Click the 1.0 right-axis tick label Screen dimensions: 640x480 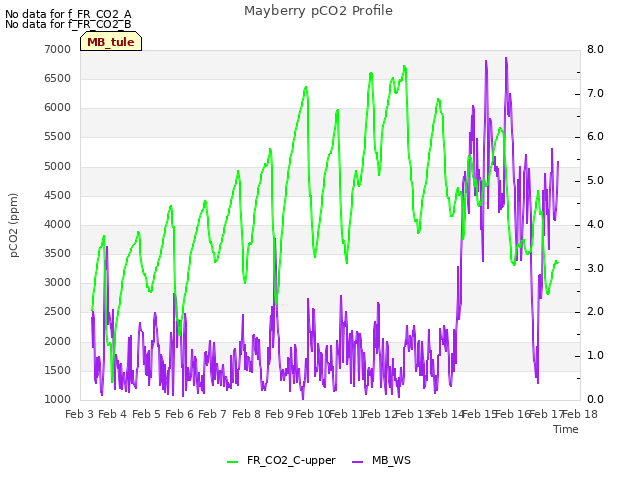point(595,356)
